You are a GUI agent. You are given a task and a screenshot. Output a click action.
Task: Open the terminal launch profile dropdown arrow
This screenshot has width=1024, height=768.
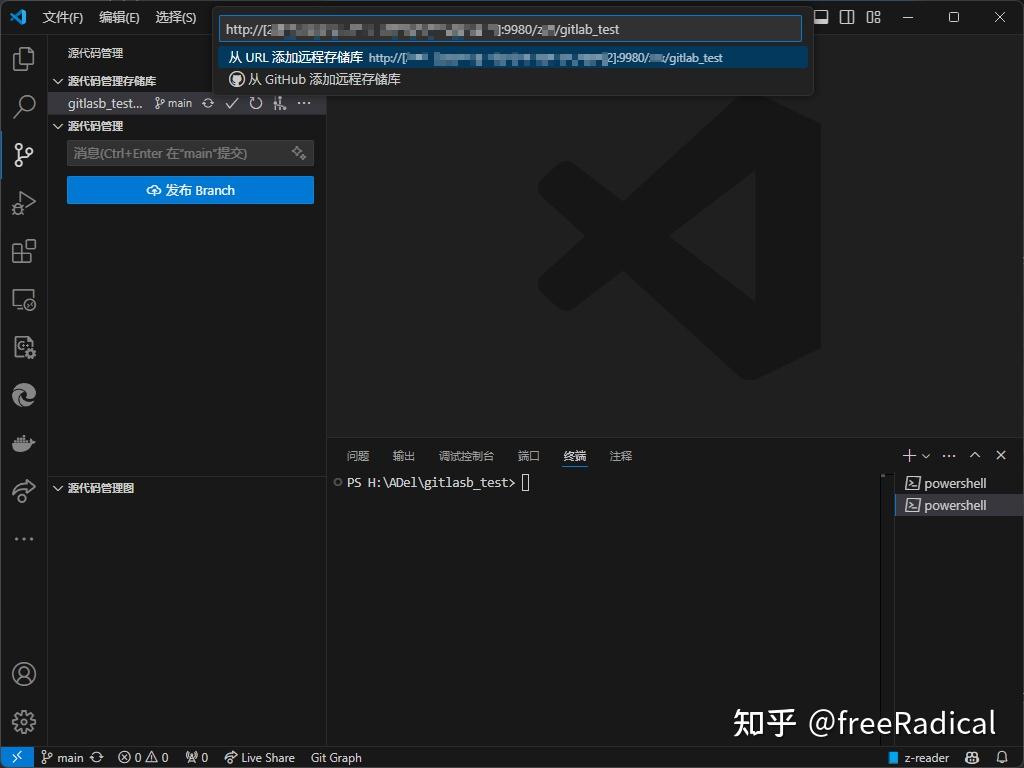(925, 455)
